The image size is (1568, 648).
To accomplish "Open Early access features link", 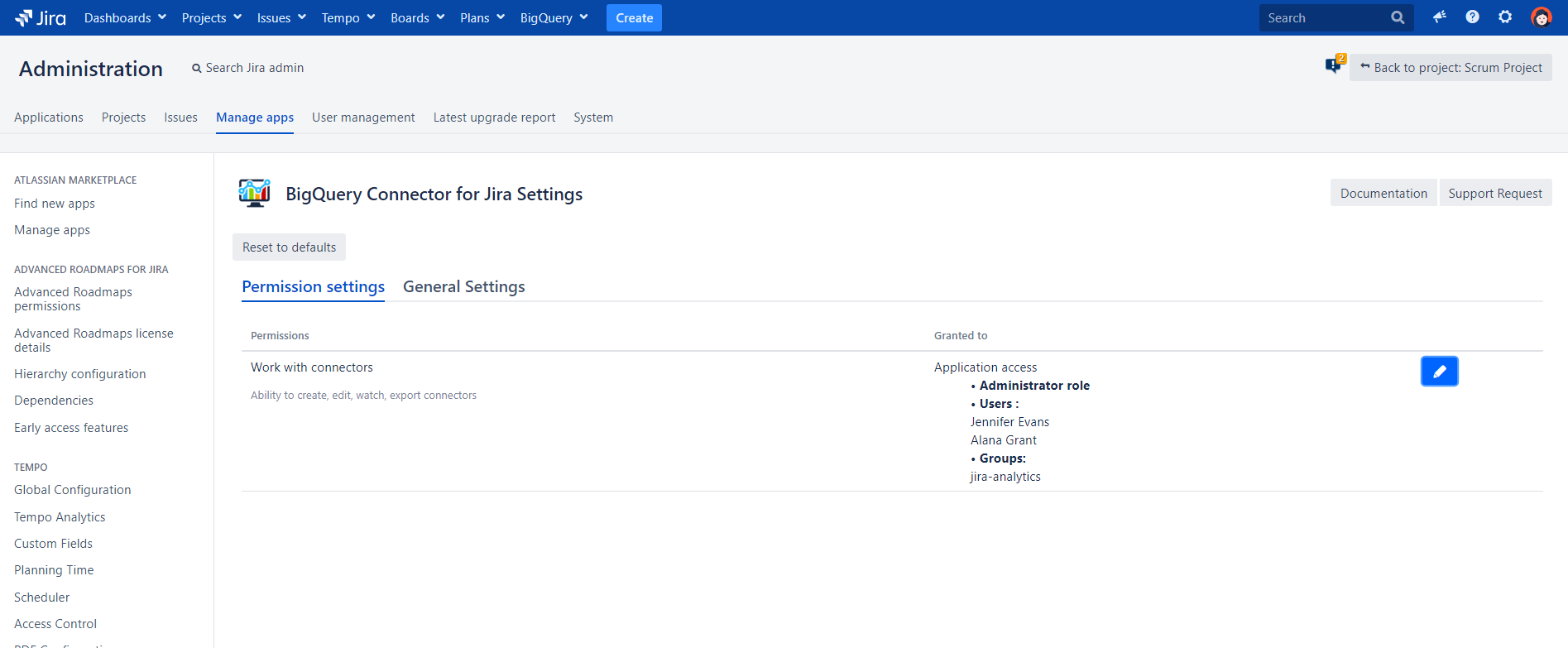I will pos(71,428).
